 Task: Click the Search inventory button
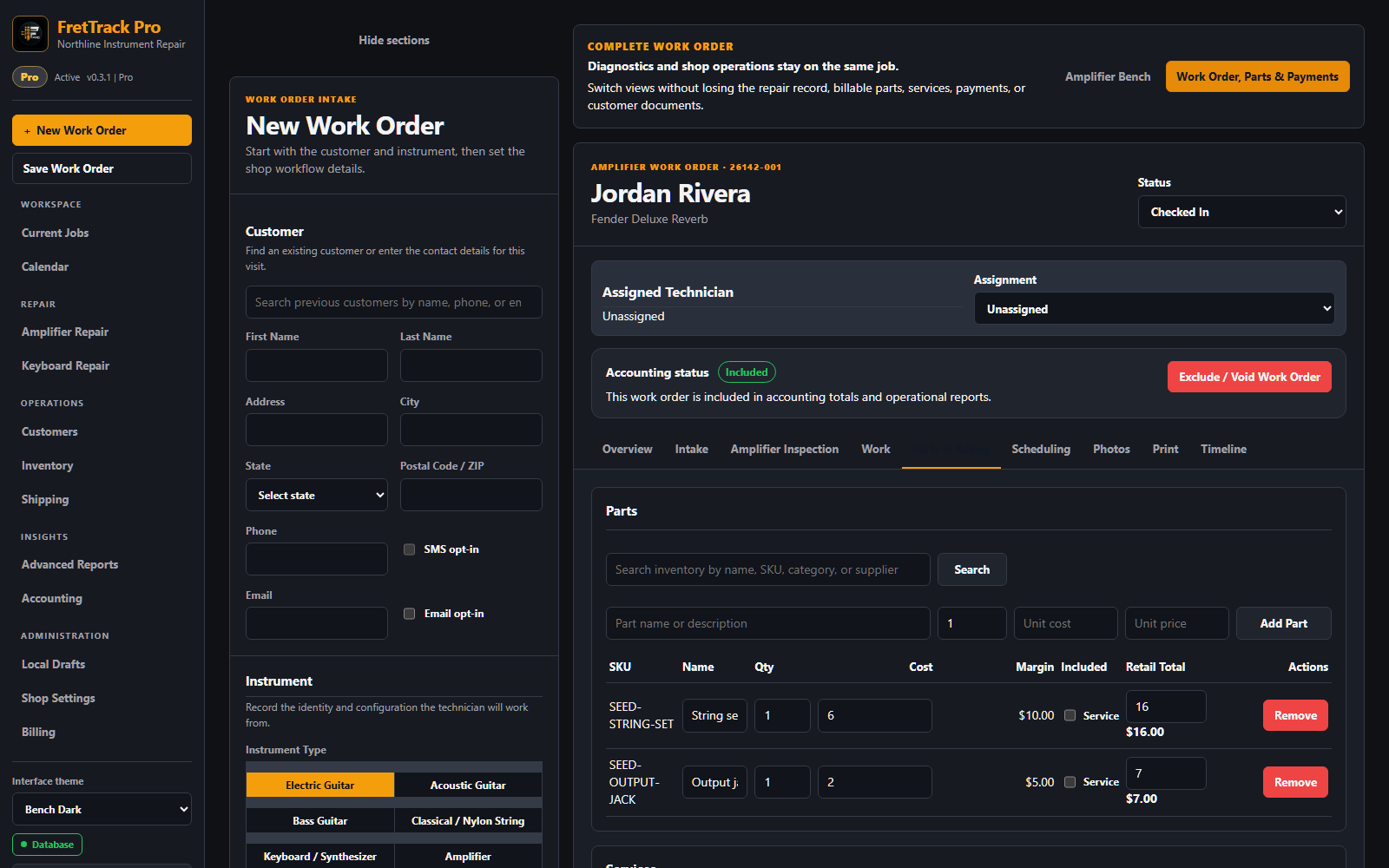click(x=971, y=569)
